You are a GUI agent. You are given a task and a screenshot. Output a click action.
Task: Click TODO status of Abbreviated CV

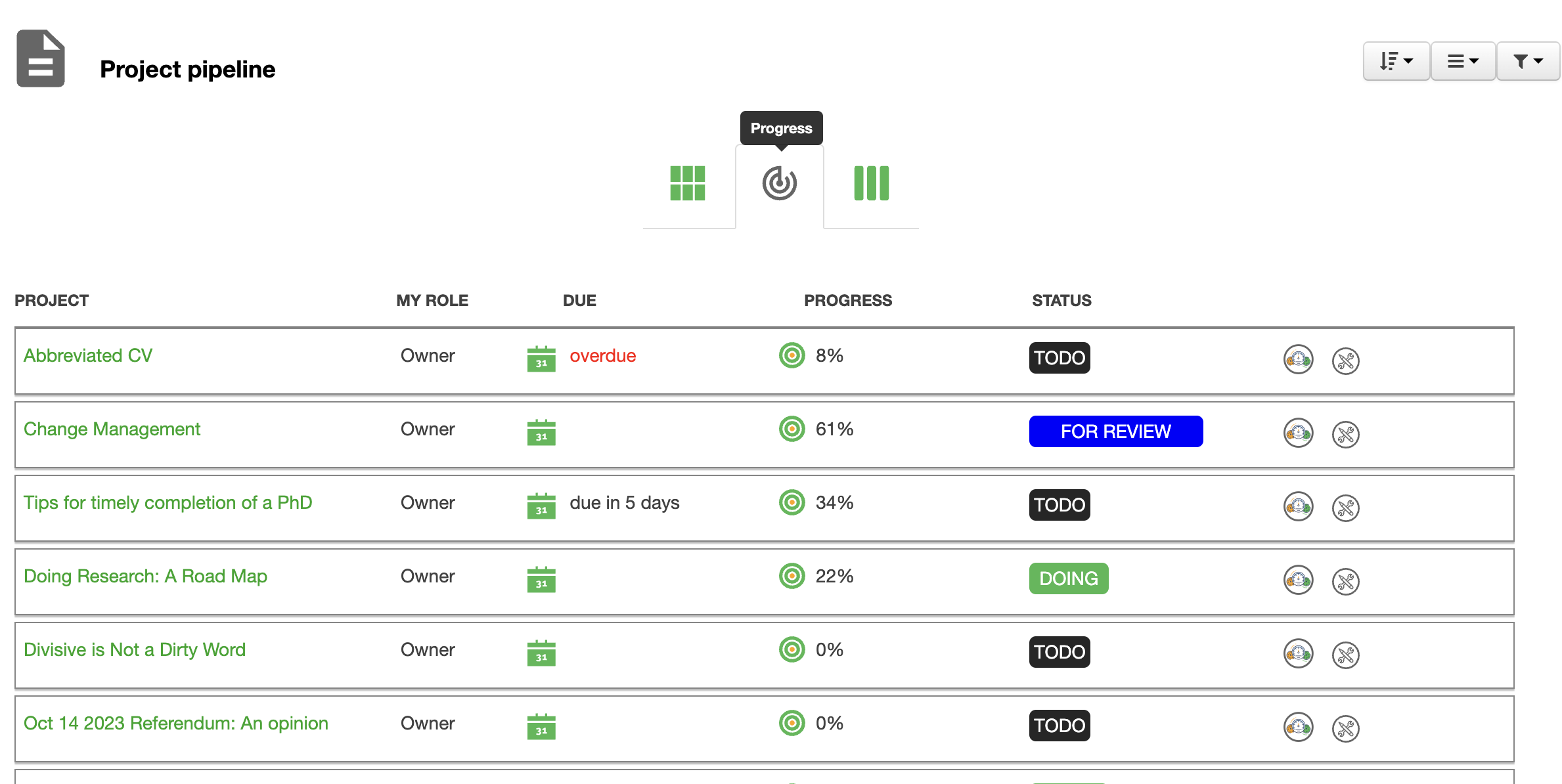pos(1060,358)
